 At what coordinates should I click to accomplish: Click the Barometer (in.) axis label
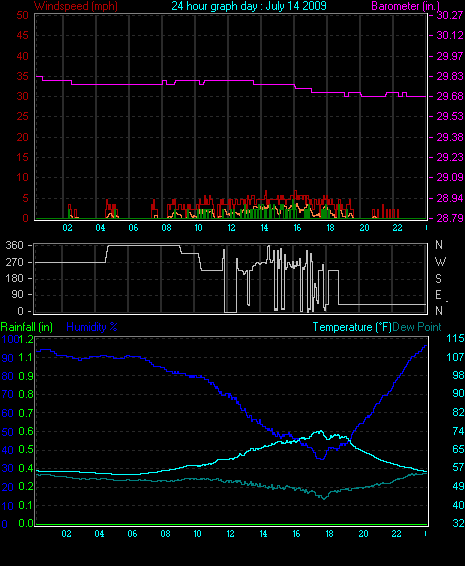[x=405, y=6]
